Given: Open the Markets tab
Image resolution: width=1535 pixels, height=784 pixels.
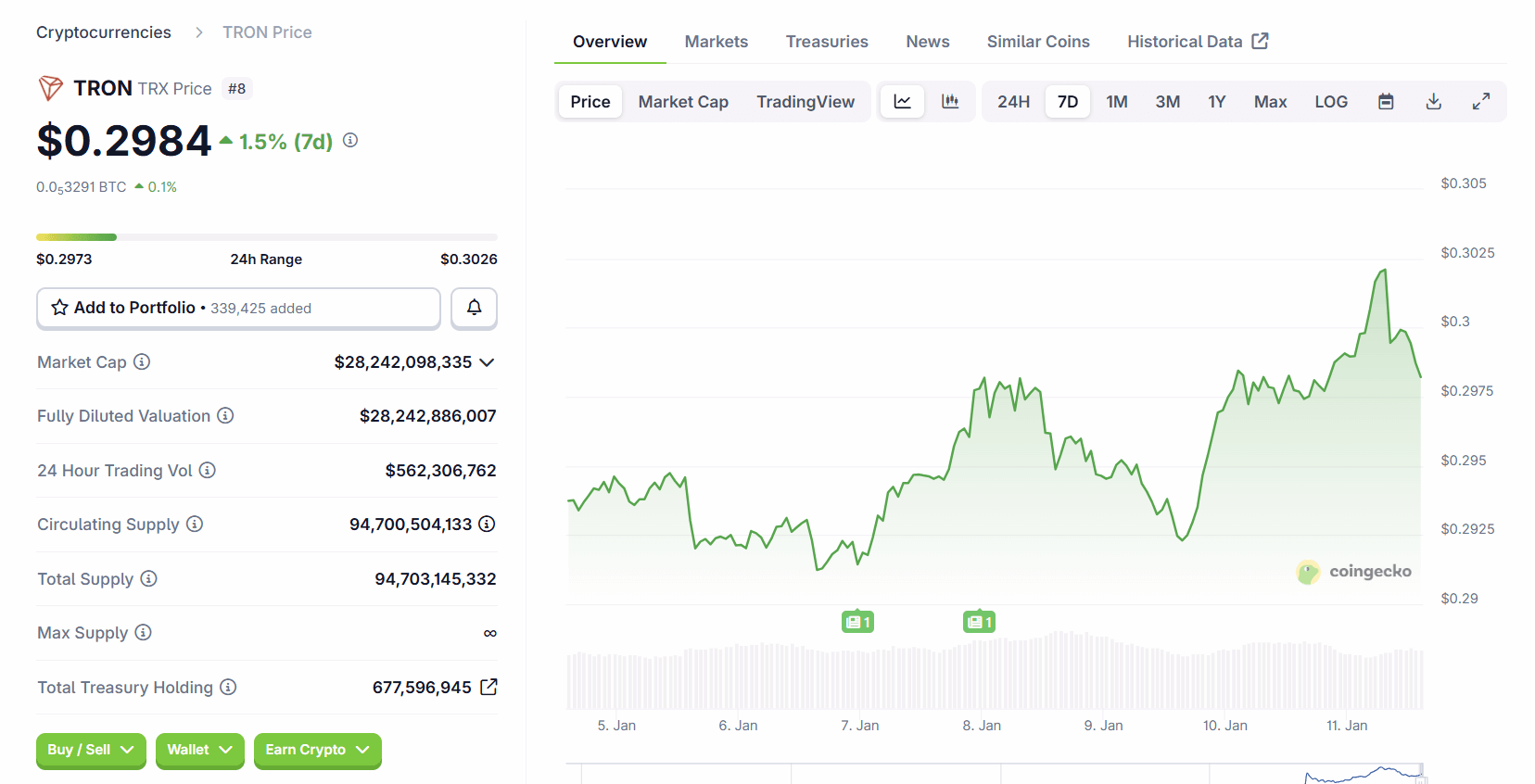Looking at the screenshot, I should [x=716, y=42].
